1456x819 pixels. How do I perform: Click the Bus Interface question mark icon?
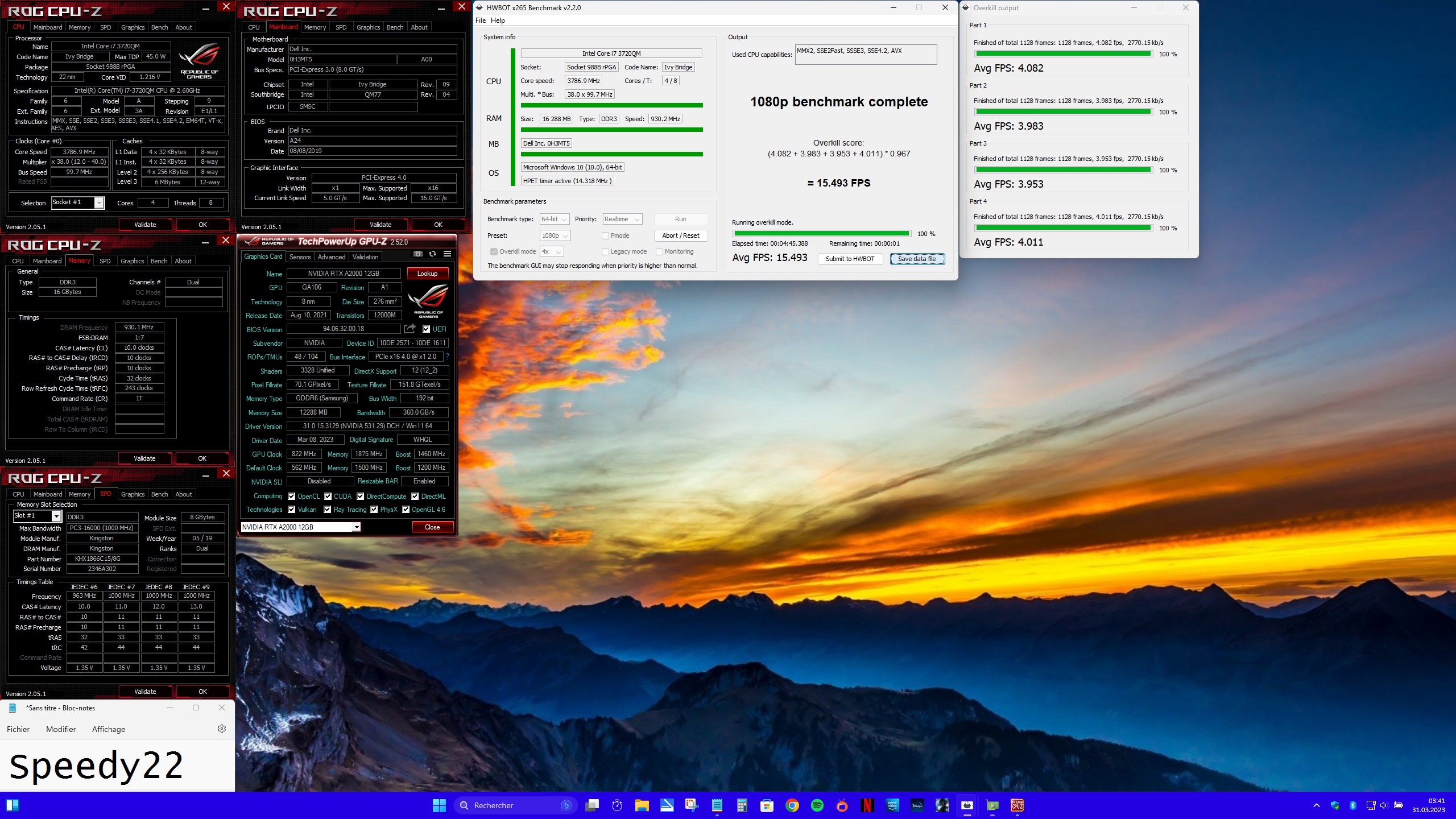pyautogui.click(x=447, y=357)
